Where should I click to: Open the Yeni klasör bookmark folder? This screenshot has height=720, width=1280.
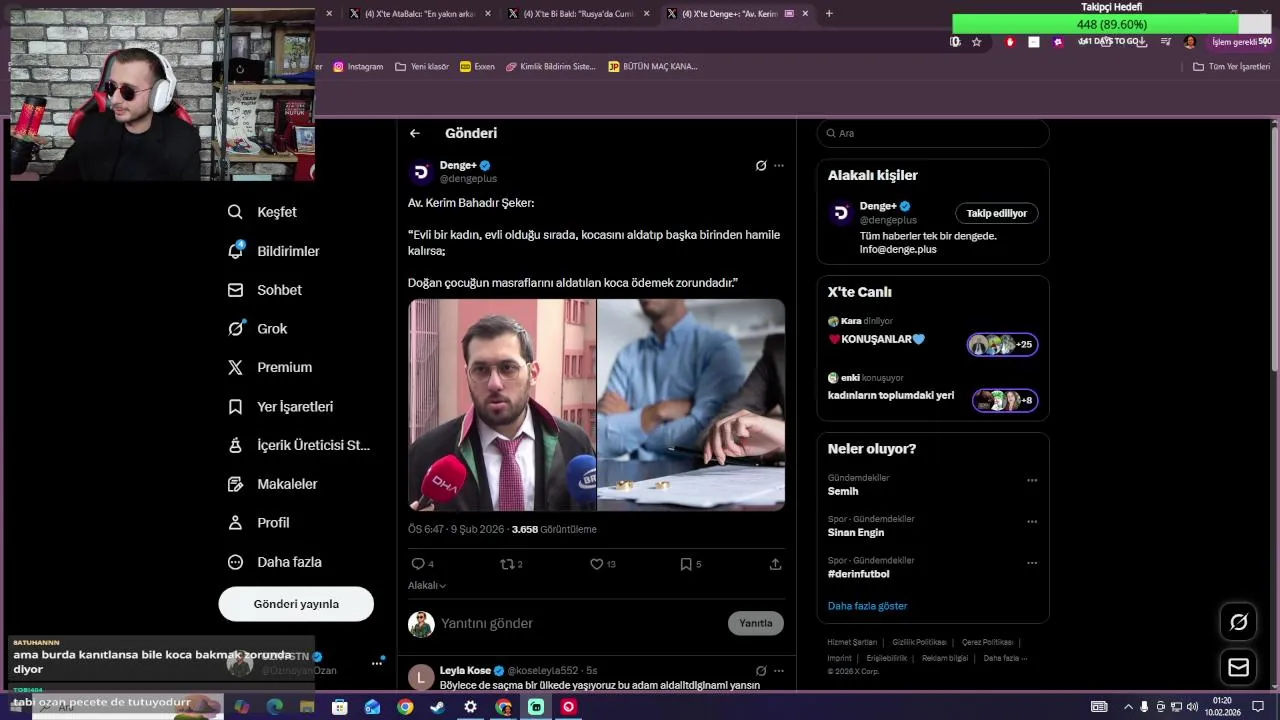(x=422, y=67)
